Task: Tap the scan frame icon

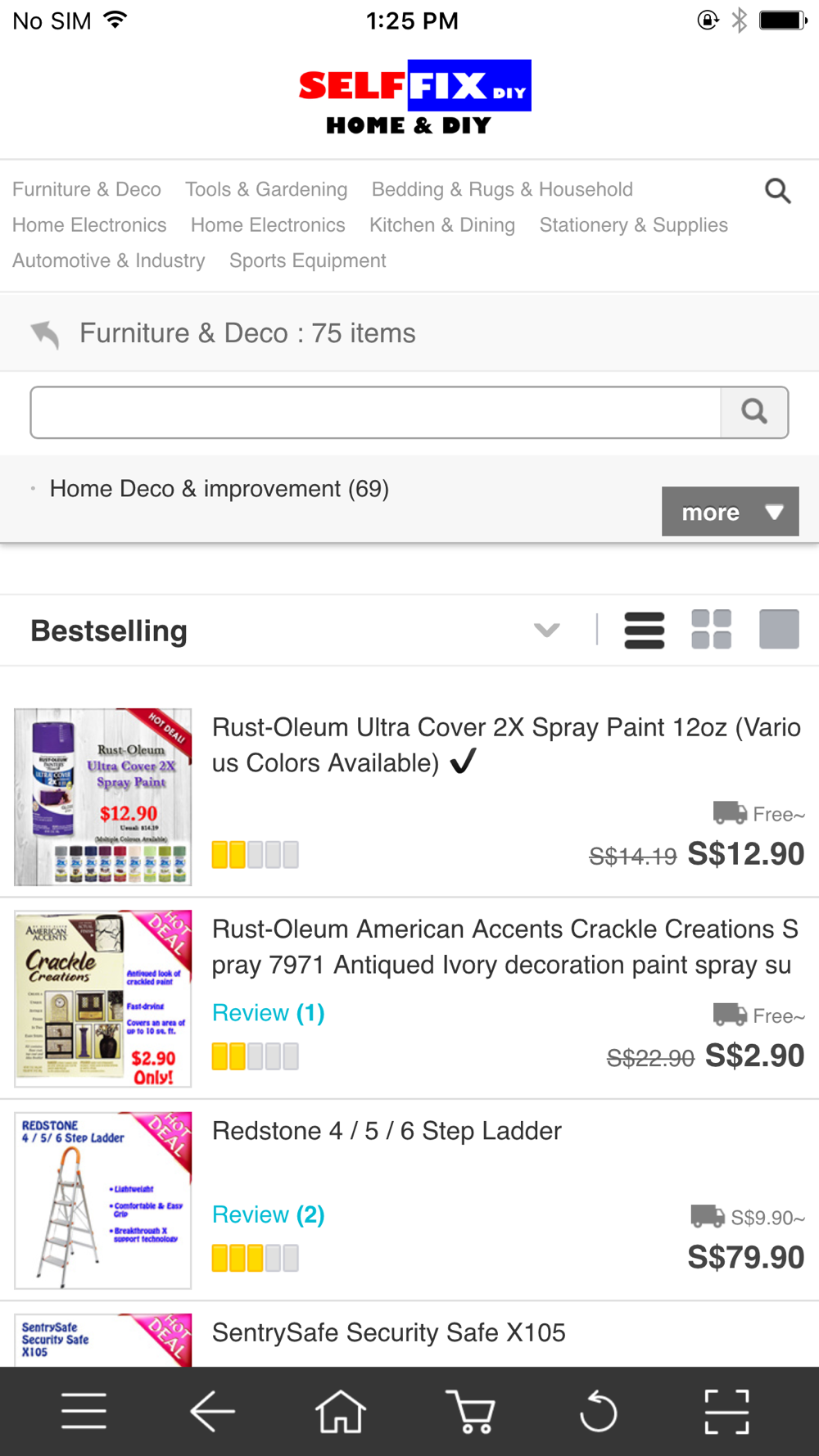Action: click(727, 1411)
